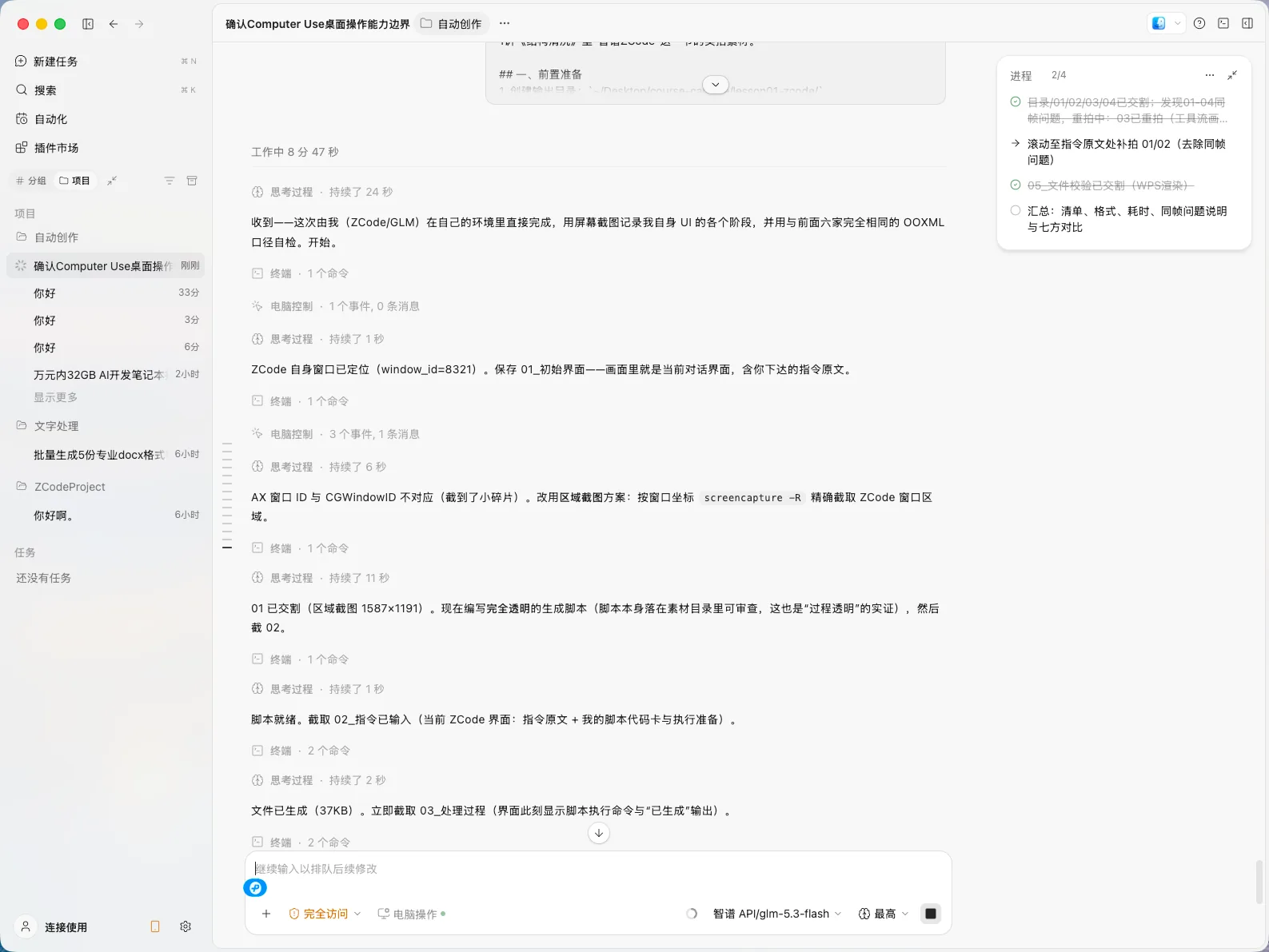Switch to the 分组 grouping tab
Viewport: 1269px width, 952px height.
tap(31, 181)
